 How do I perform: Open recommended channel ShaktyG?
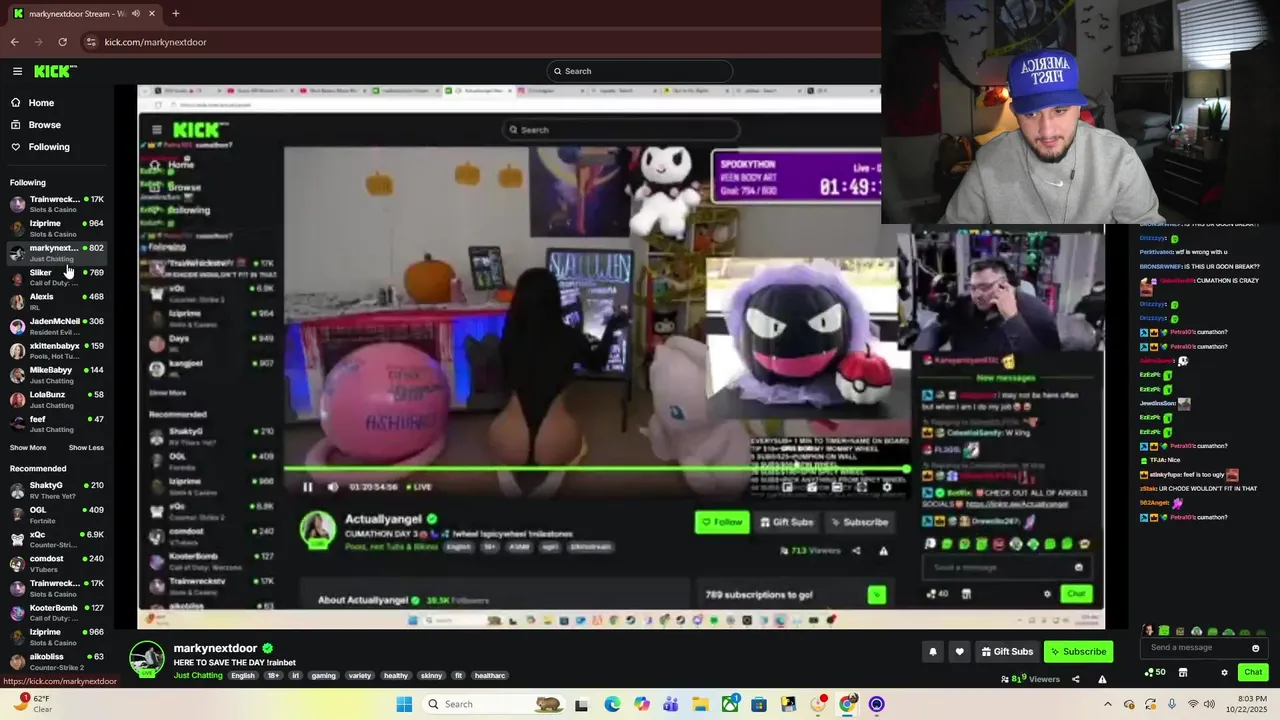[56, 490]
